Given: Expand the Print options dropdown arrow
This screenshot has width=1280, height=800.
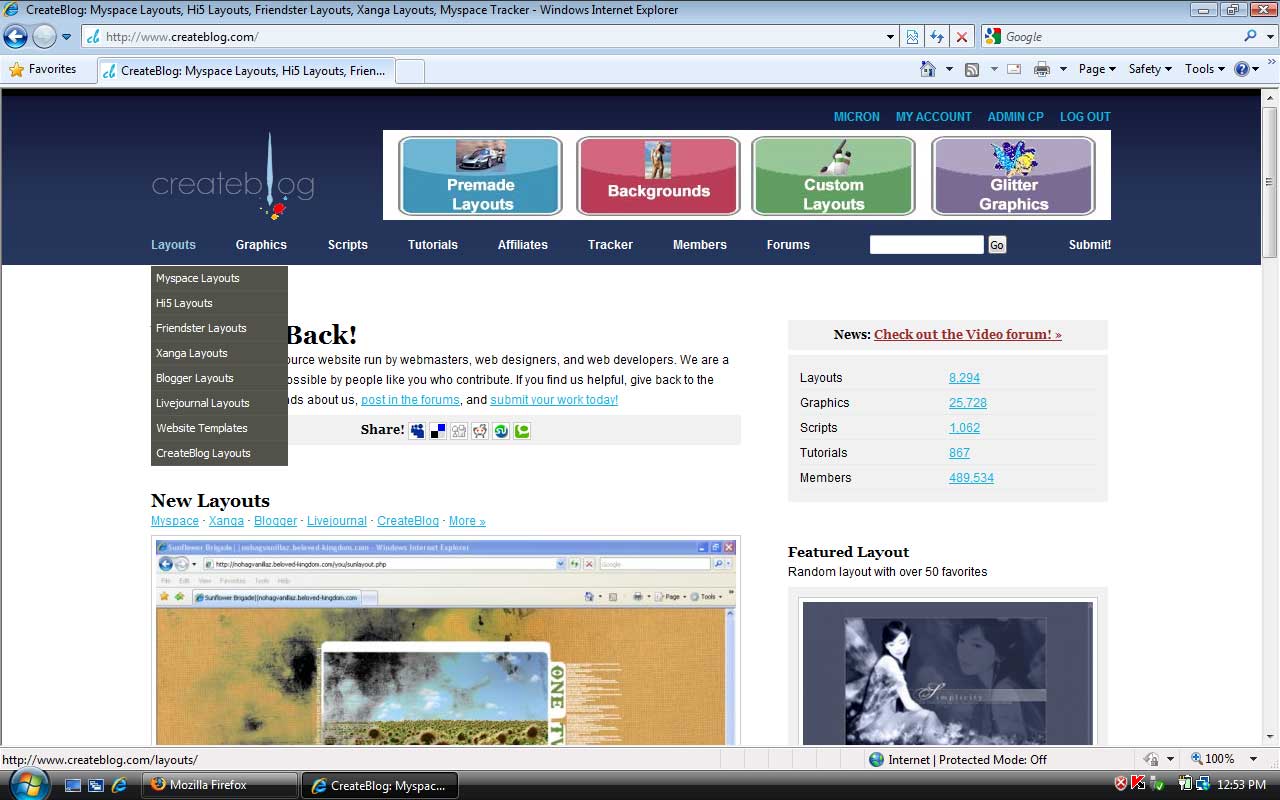Looking at the screenshot, I should point(1063,69).
